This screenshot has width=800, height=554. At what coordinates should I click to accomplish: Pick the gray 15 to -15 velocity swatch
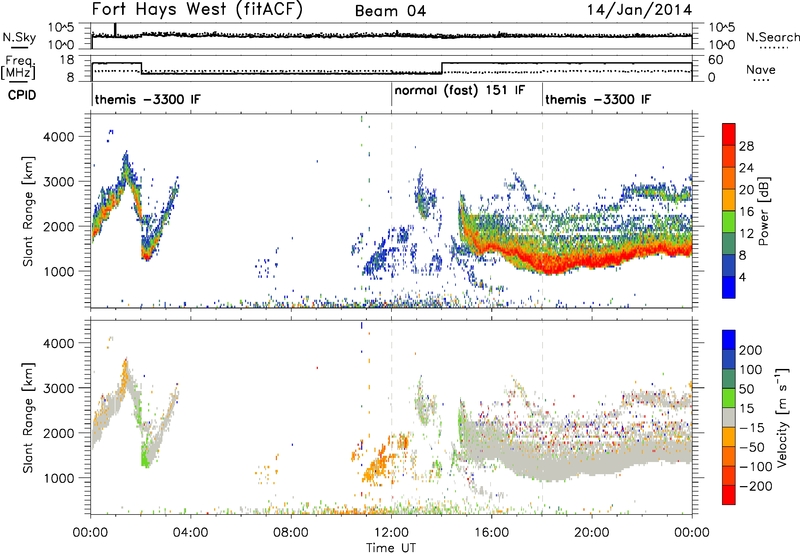click(729, 417)
